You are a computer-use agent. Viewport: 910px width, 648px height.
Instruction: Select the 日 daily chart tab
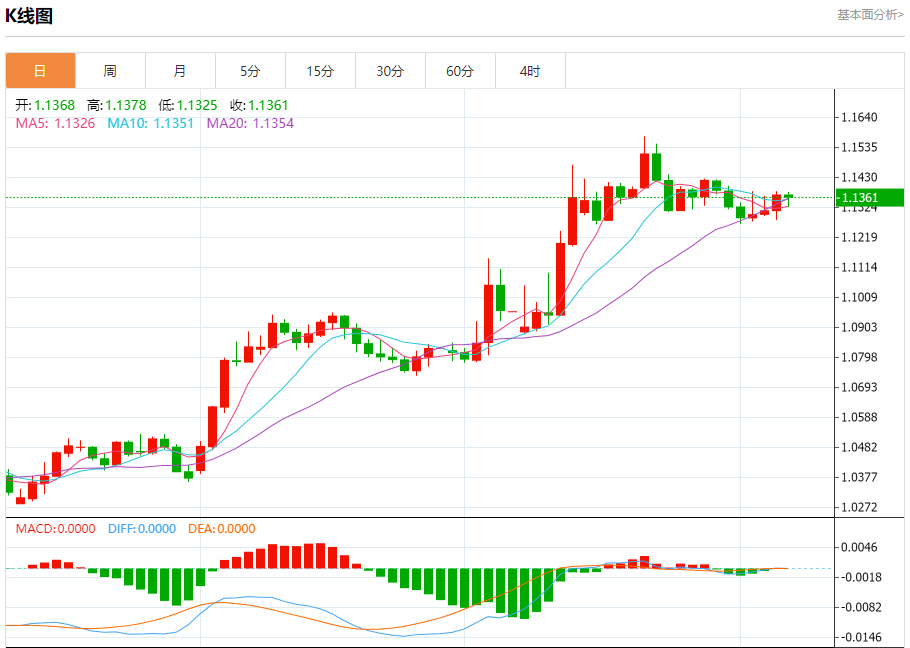(40, 71)
